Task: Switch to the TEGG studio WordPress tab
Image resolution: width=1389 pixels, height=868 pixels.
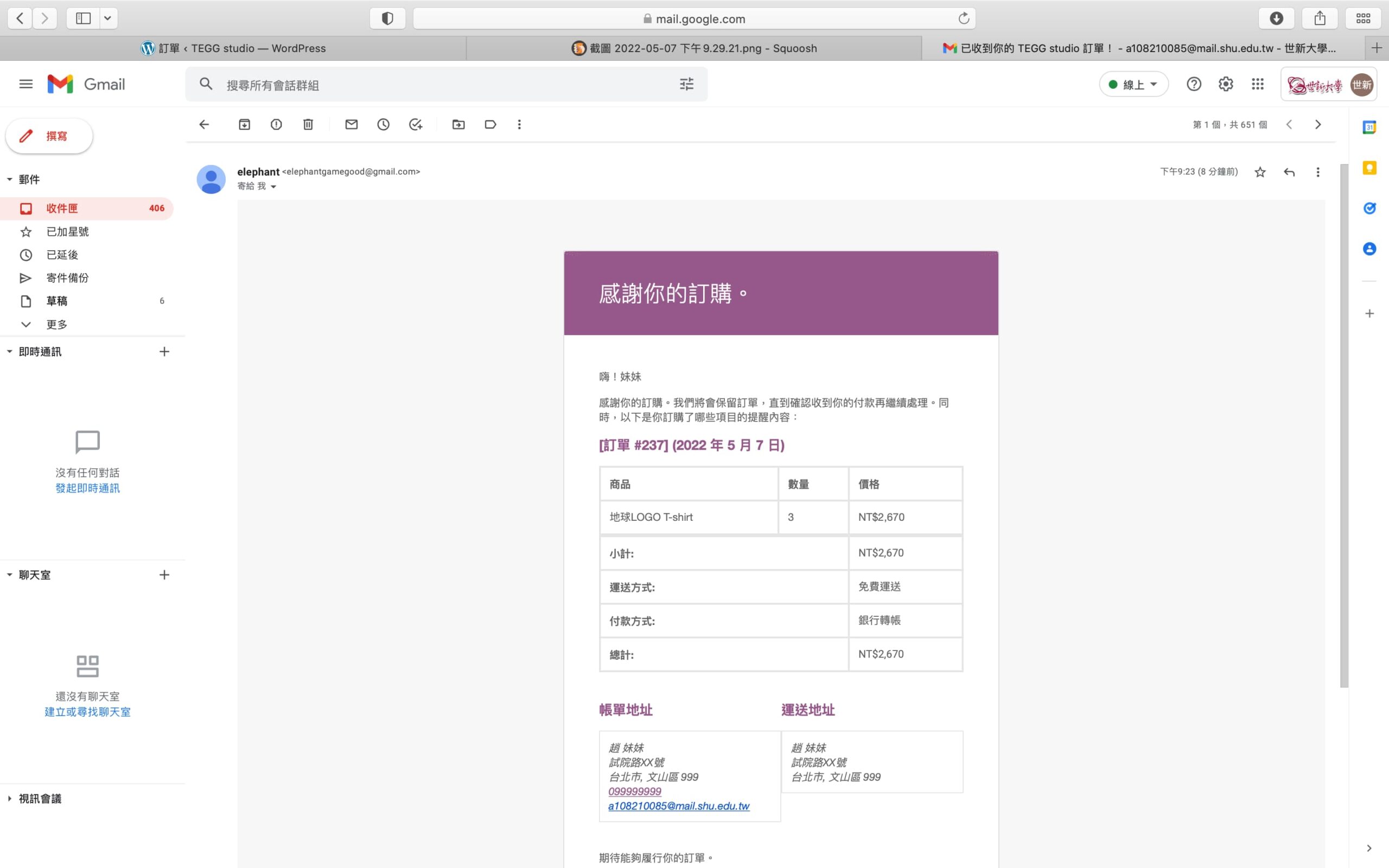Action: point(233,49)
